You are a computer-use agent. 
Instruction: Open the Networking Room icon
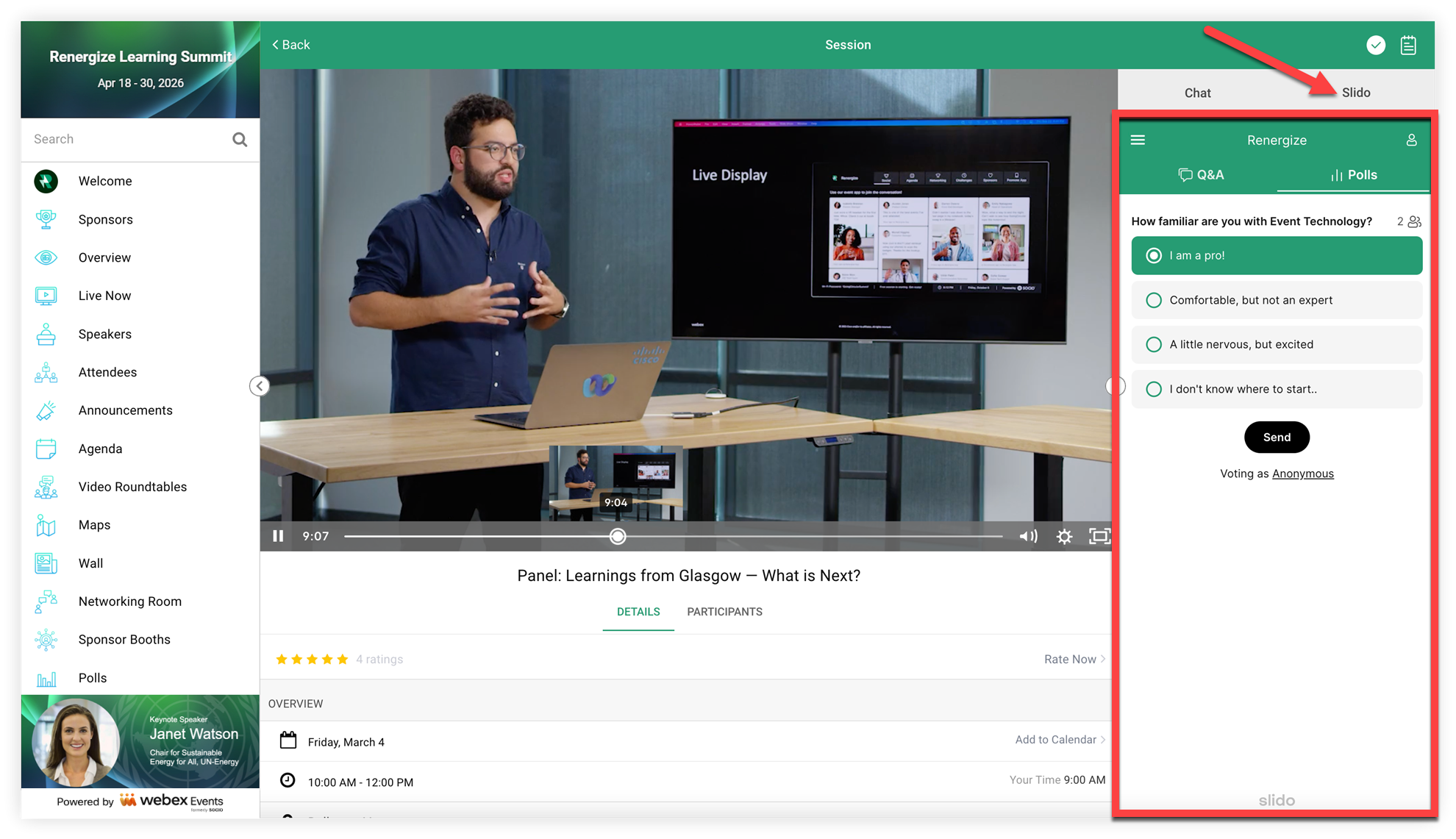pos(46,601)
